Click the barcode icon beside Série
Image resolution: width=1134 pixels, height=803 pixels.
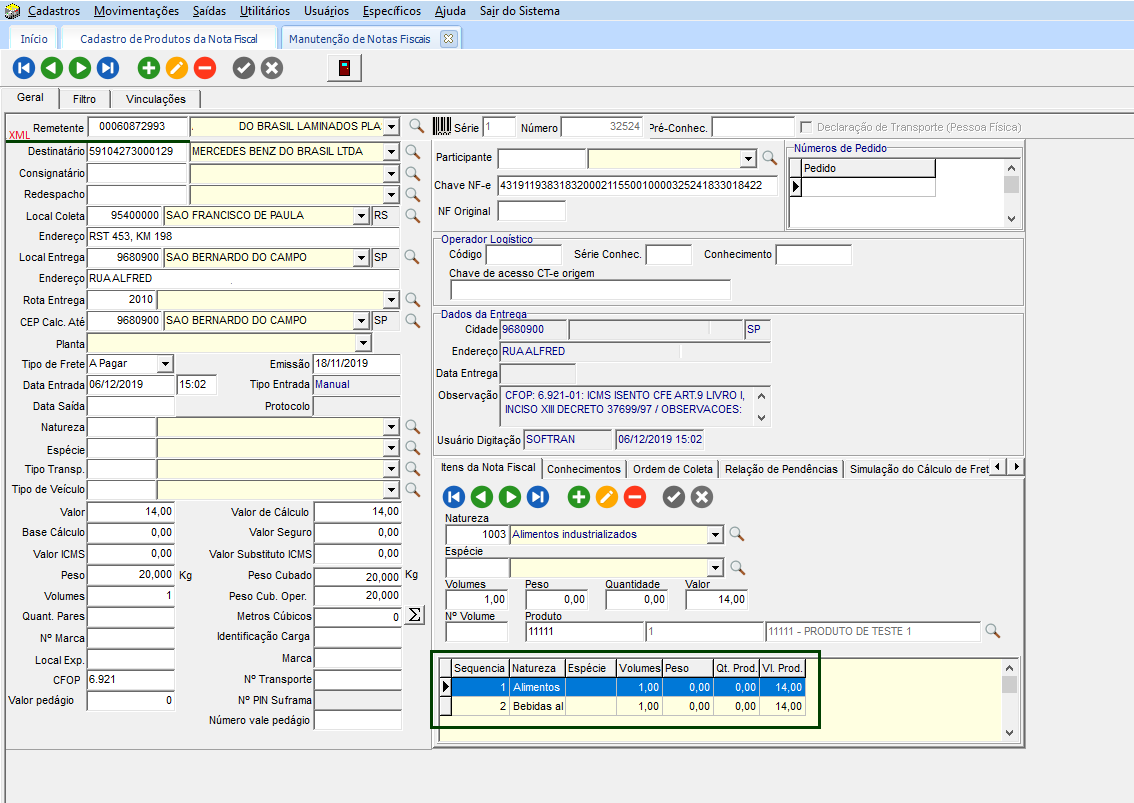click(x=441, y=127)
